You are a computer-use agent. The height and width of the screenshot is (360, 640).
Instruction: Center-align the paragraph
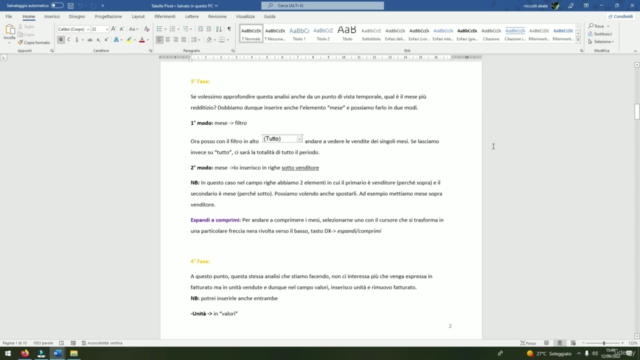[167, 40]
